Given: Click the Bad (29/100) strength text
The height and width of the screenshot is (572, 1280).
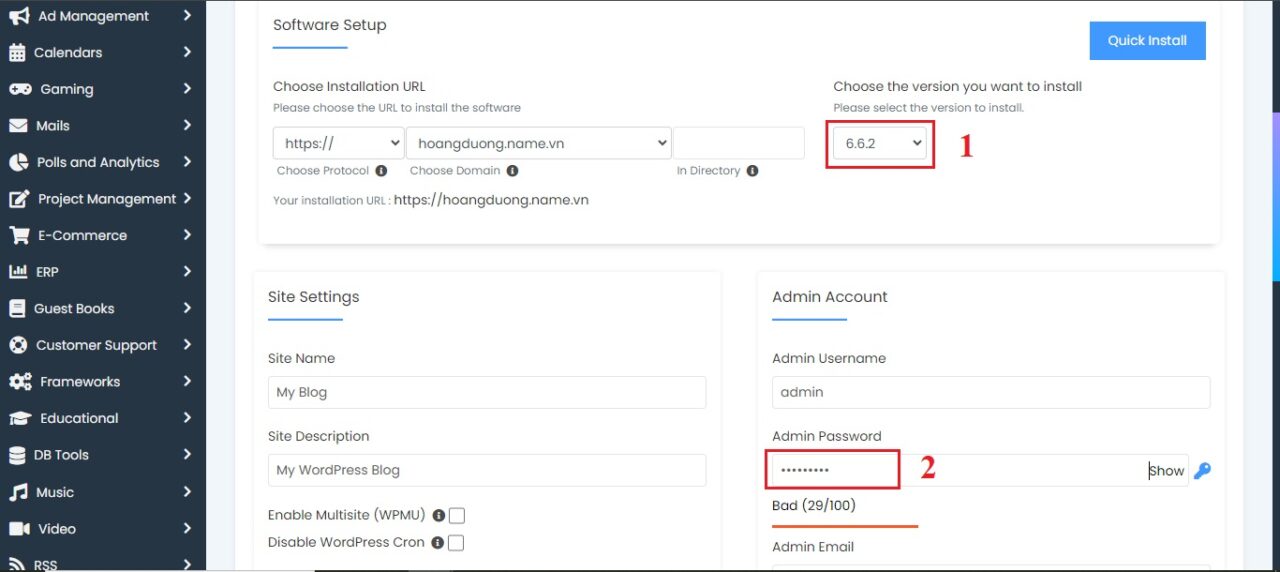Looking at the screenshot, I should tap(814, 506).
